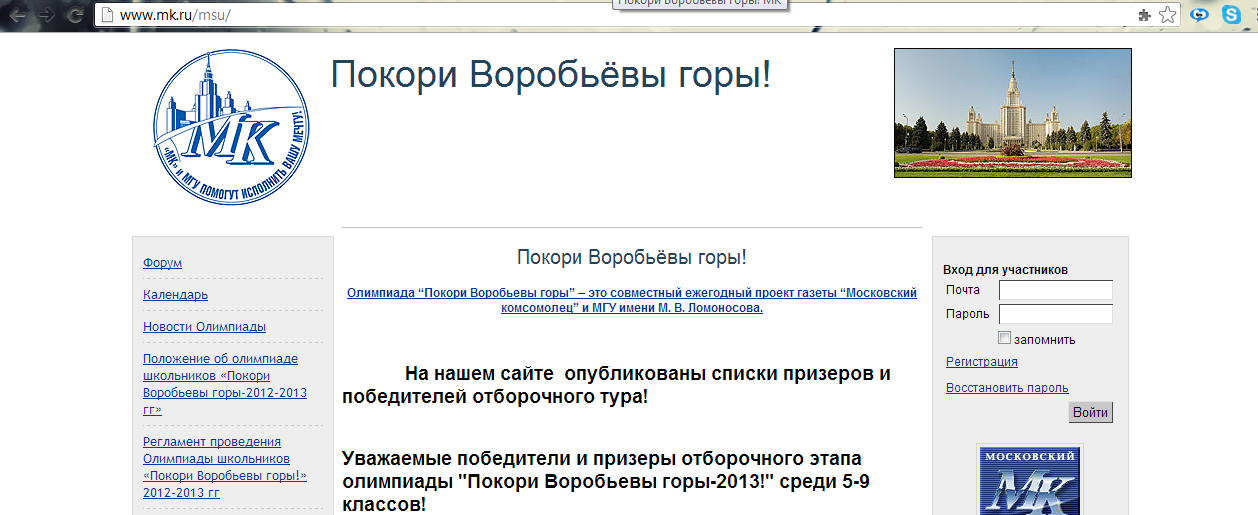Screen dimensions: 1258x515
Task: Go back using the browser back arrow
Action: (16, 15)
